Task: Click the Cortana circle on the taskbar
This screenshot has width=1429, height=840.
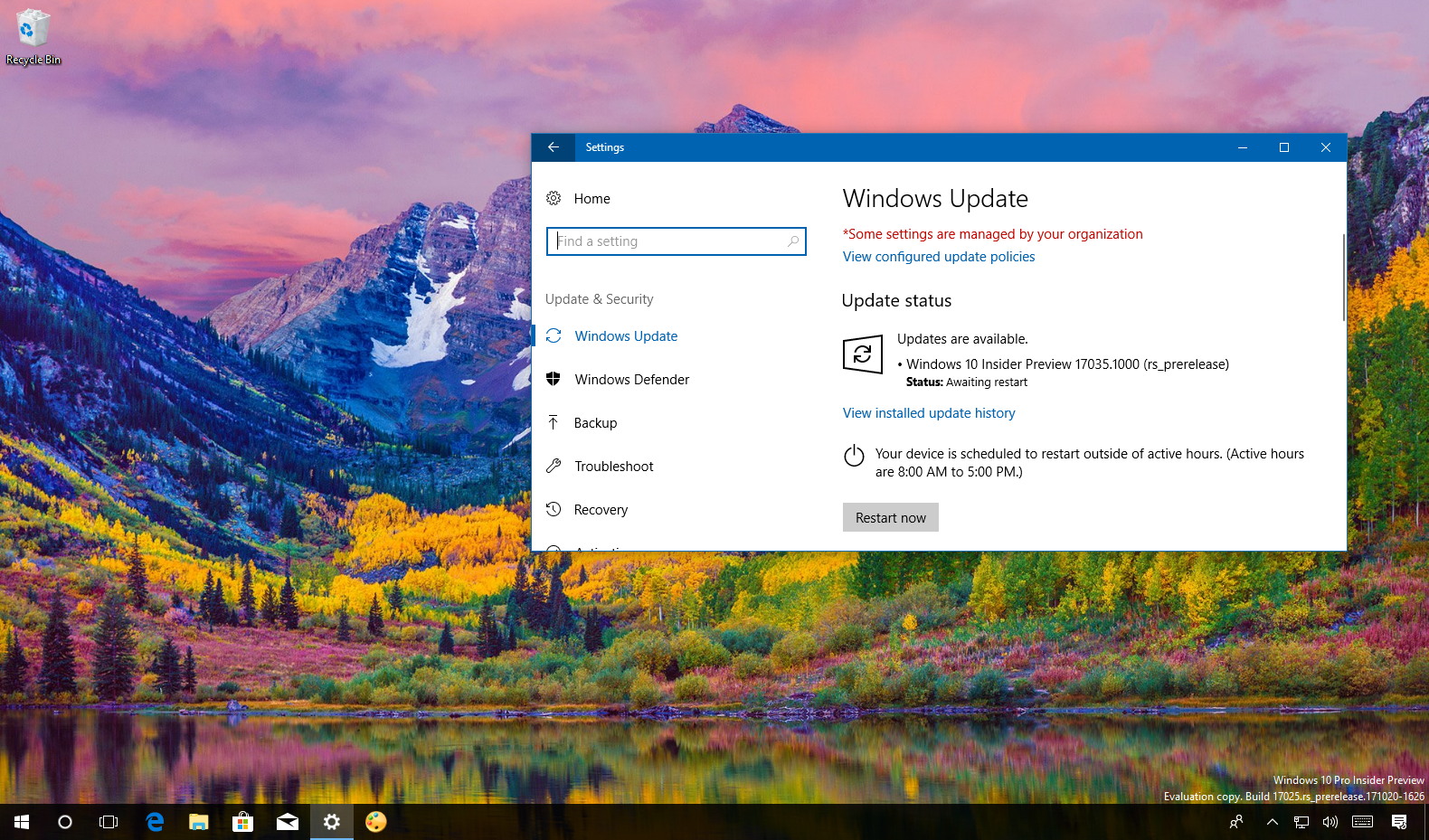Action: (65, 822)
